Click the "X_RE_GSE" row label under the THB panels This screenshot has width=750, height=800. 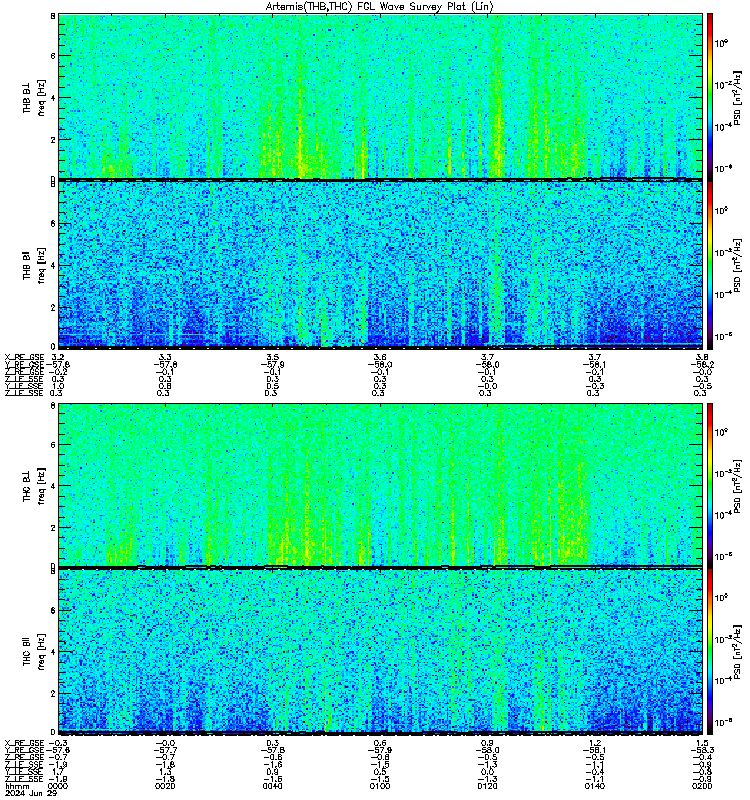tap(24, 357)
